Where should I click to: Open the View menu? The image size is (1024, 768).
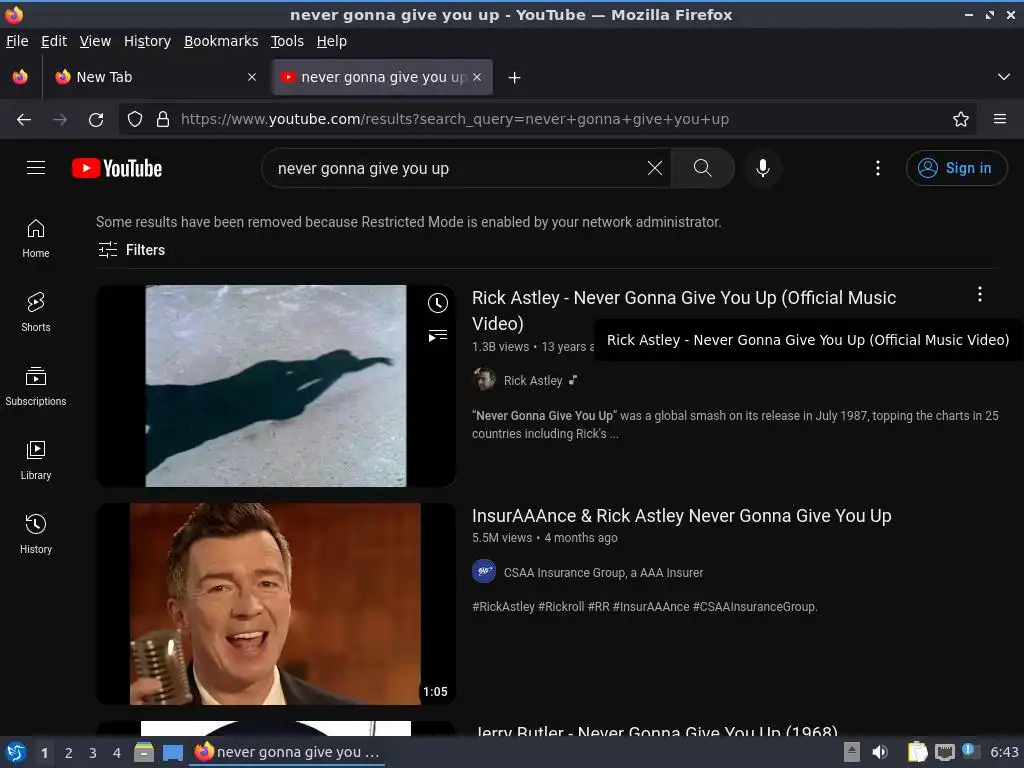95,41
